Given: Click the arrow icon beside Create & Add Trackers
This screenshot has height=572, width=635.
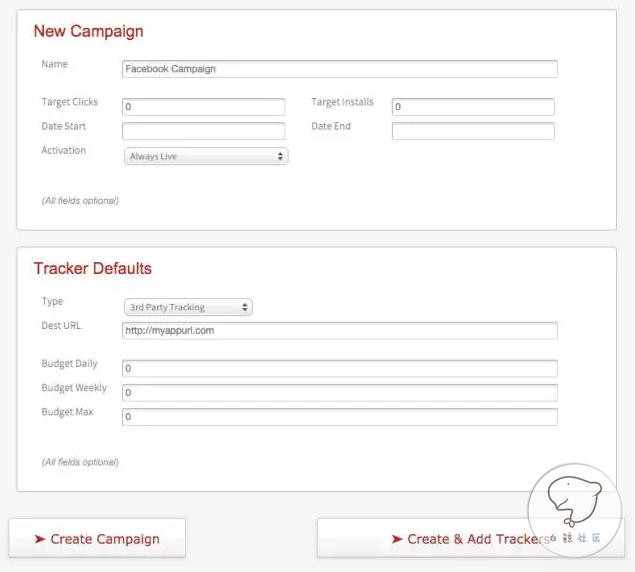Looking at the screenshot, I should tap(397, 539).
